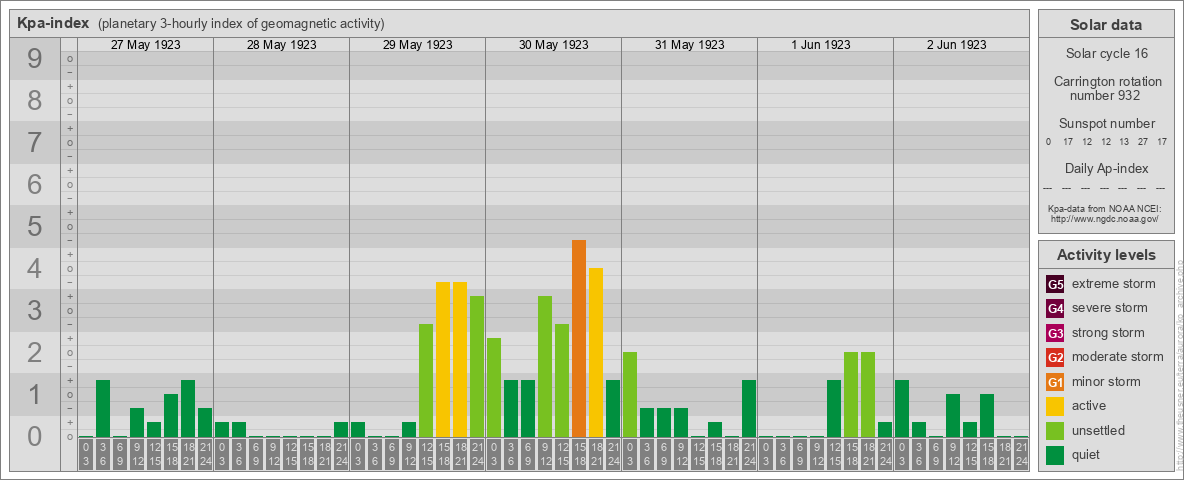
Task: Click the 1 Jun 15–18 light green bar
Action: [851, 395]
